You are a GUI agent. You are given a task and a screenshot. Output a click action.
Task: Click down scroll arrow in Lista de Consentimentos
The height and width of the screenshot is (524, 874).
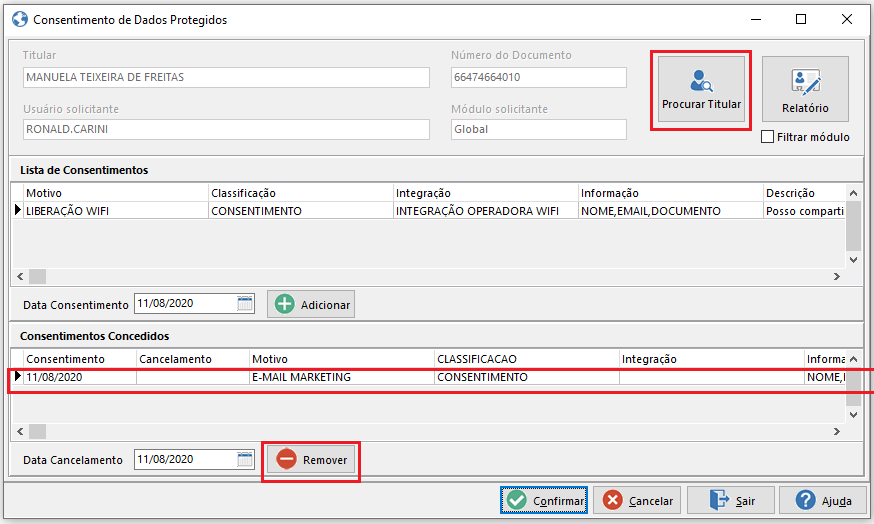pos(853,260)
